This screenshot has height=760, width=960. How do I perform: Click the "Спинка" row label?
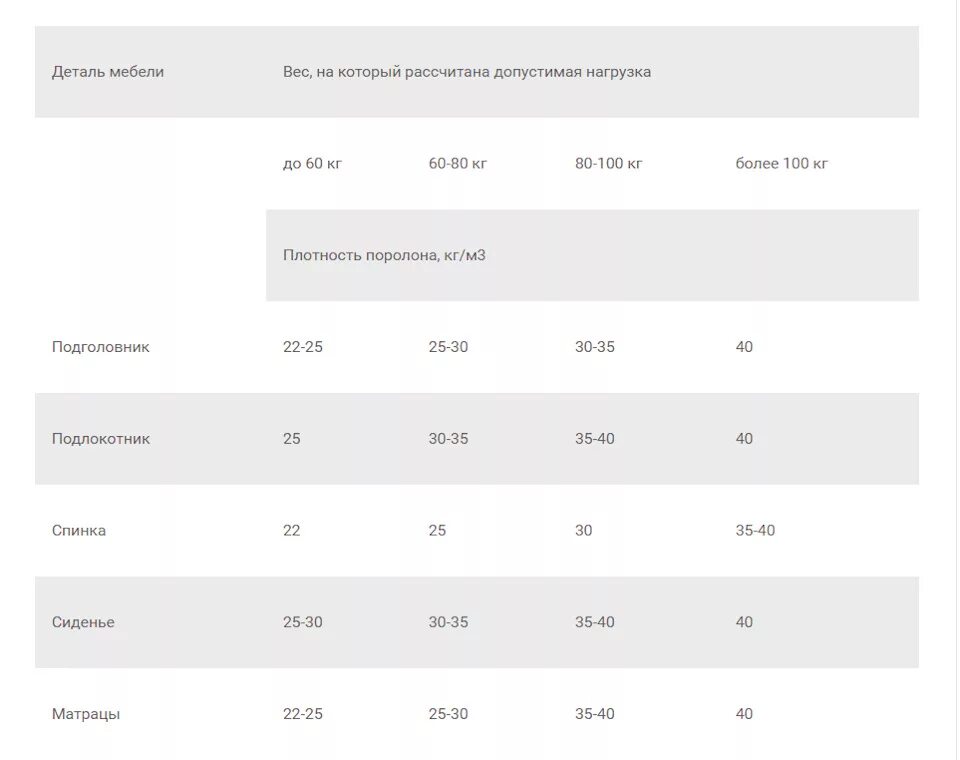click(79, 530)
